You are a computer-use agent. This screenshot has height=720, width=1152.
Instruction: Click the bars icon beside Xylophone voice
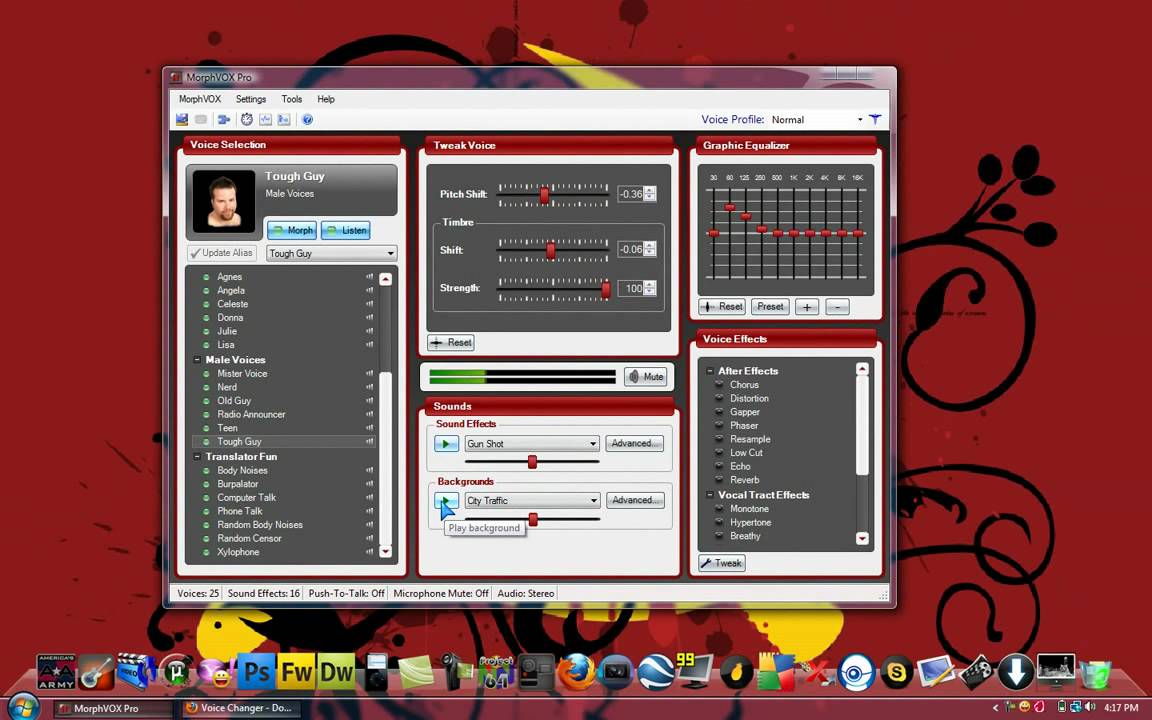point(370,552)
